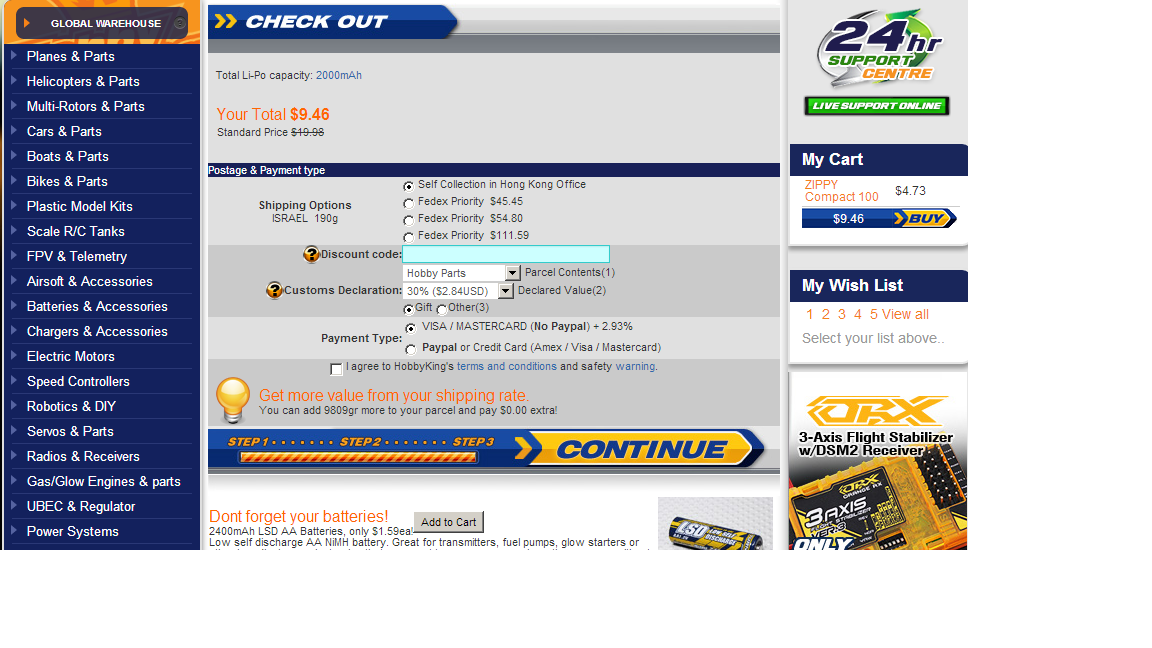
Task: Open ZIPPY Compact 100 cart item
Action: (x=841, y=191)
